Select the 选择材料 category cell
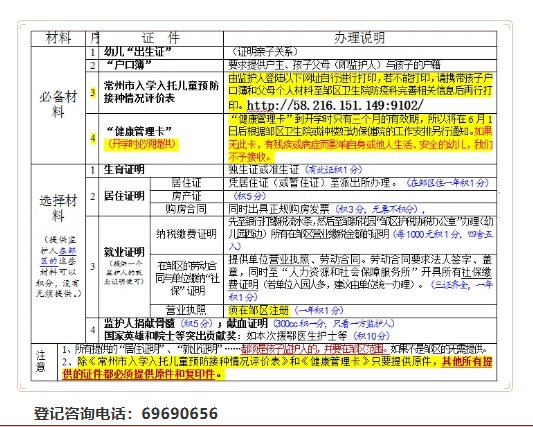 click(58, 208)
